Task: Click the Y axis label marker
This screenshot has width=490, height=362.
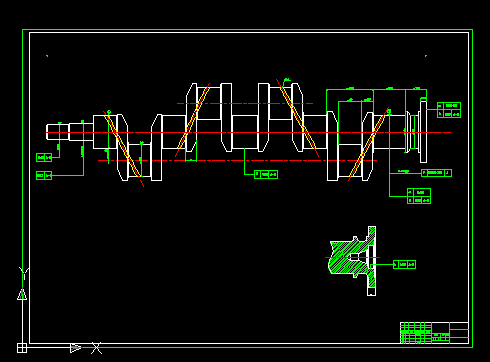Action: click(x=24, y=273)
